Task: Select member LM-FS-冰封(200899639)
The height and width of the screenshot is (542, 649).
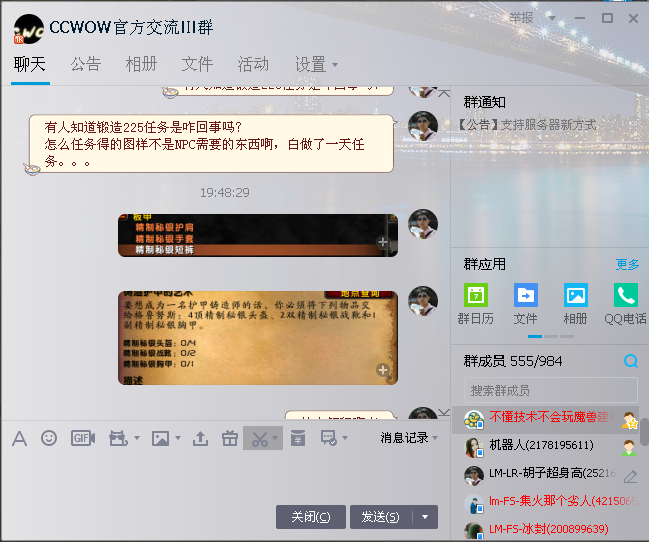Action: (x=546, y=530)
